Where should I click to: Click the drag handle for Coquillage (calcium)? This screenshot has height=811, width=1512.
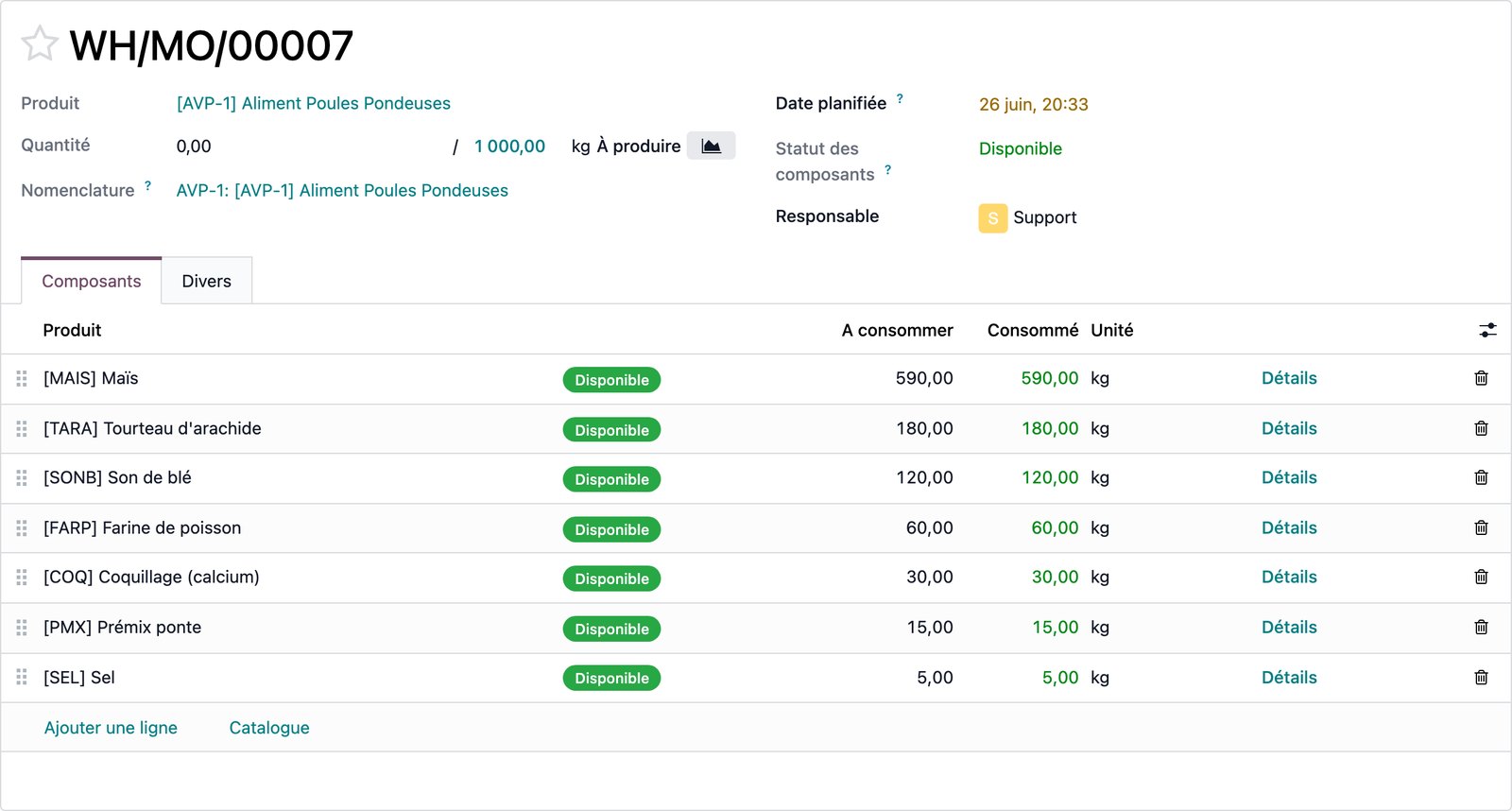pos(22,577)
